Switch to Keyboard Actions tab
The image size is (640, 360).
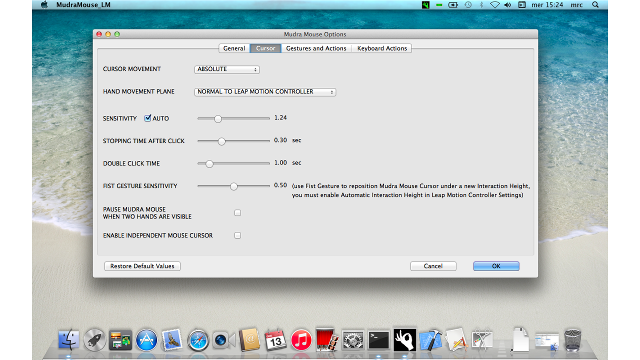(x=382, y=48)
